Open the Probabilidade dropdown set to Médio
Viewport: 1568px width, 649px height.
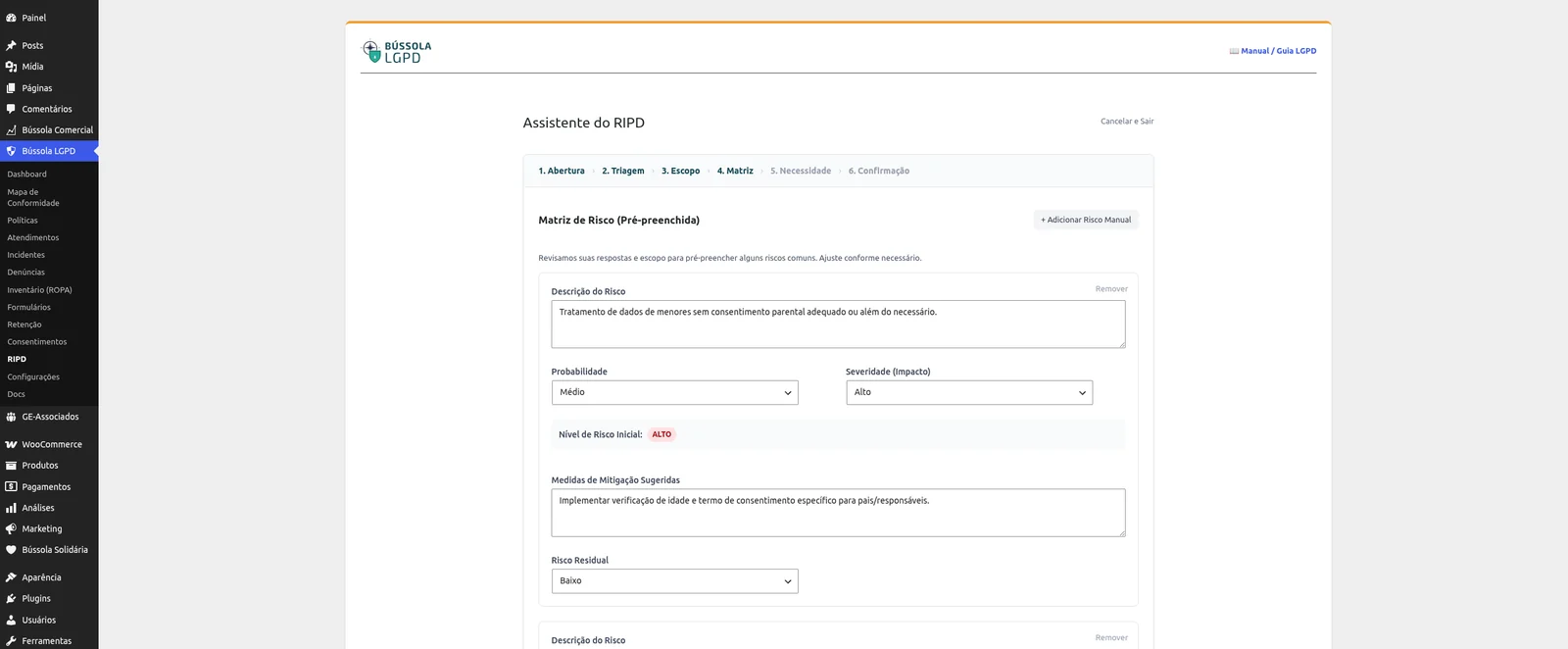coord(674,392)
